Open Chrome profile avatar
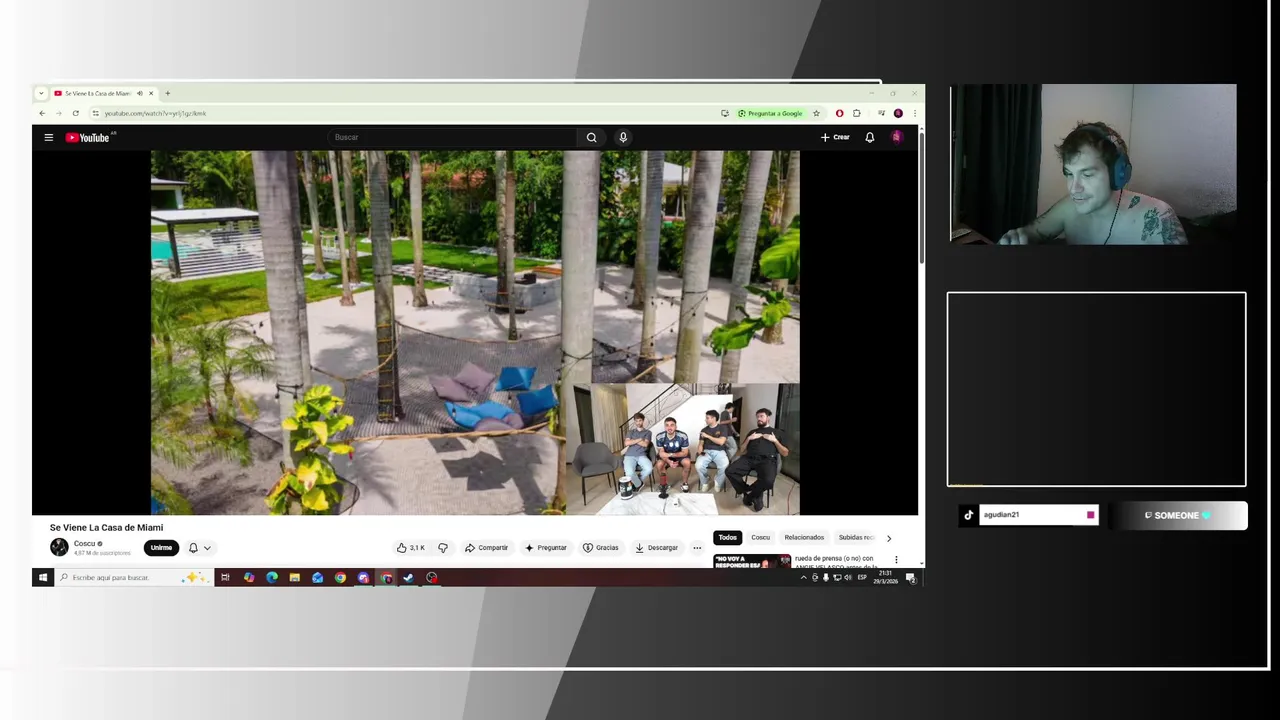This screenshot has height=720, width=1280. pyautogui.click(x=898, y=113)
